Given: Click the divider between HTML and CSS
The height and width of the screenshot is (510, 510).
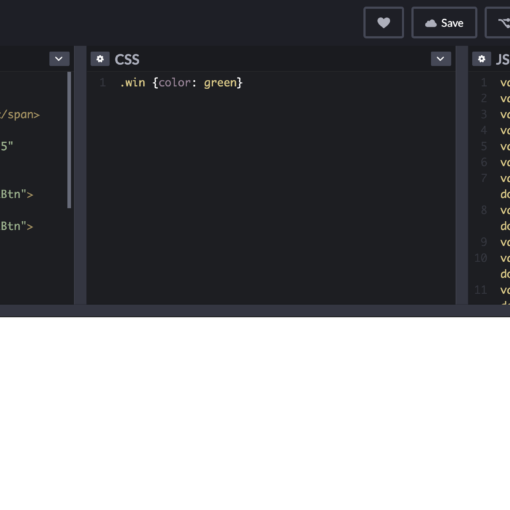Looking at the screenshot, I should (80, 175).
